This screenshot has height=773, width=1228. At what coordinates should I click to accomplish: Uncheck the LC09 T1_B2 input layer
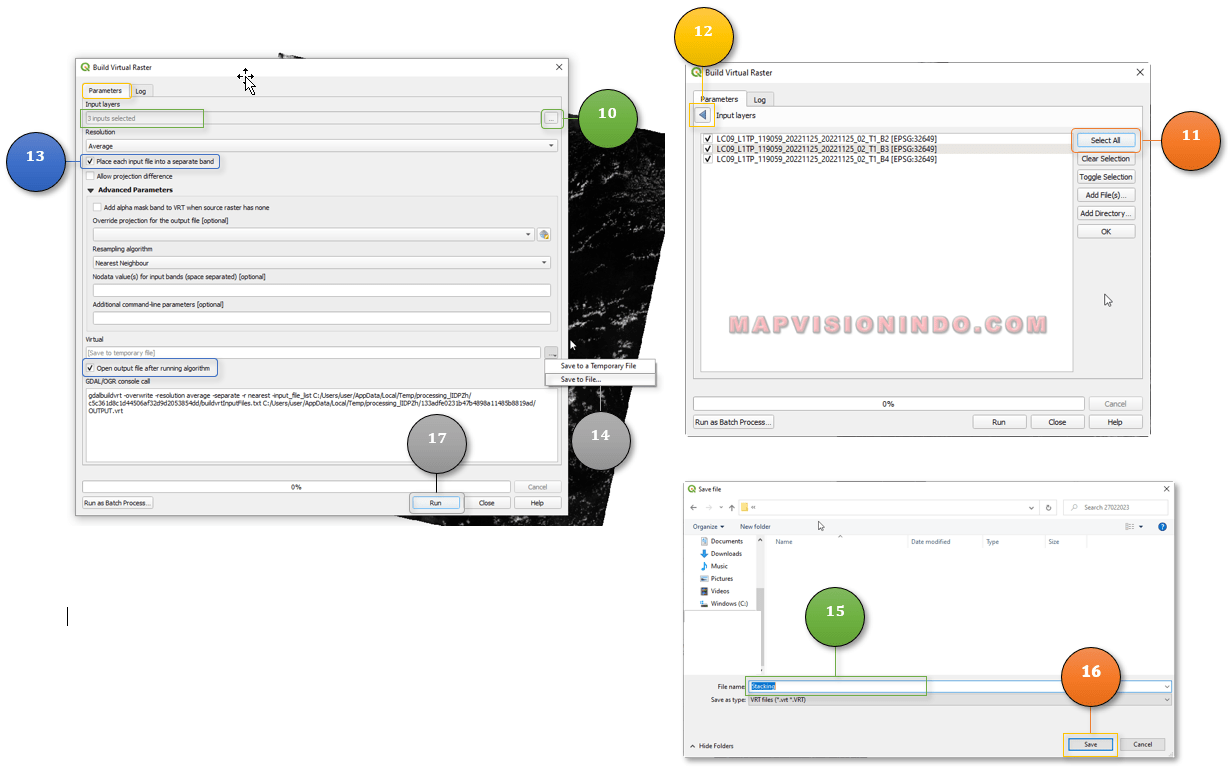(708, 138)
